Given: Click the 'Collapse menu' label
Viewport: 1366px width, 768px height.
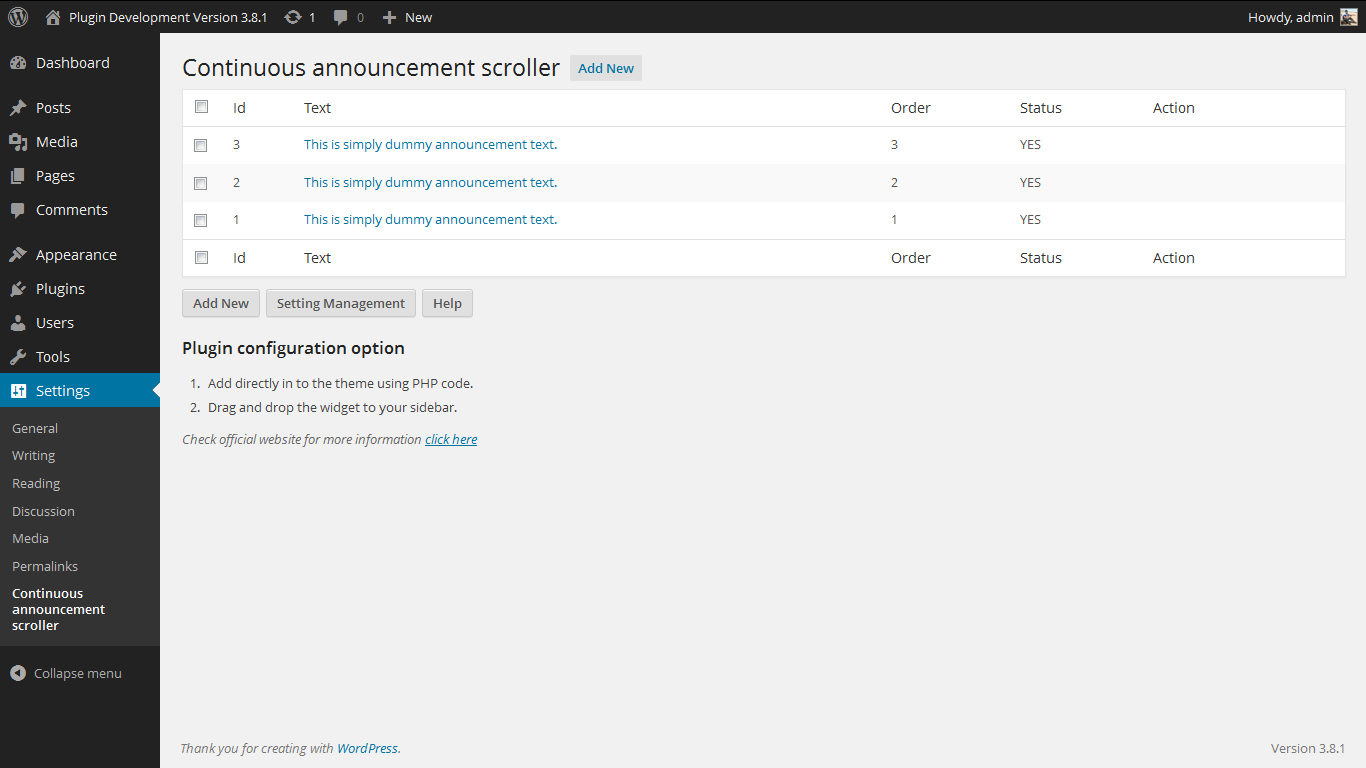Looking at the screenshot, I should pyautogui.click(x=78, y=674).
